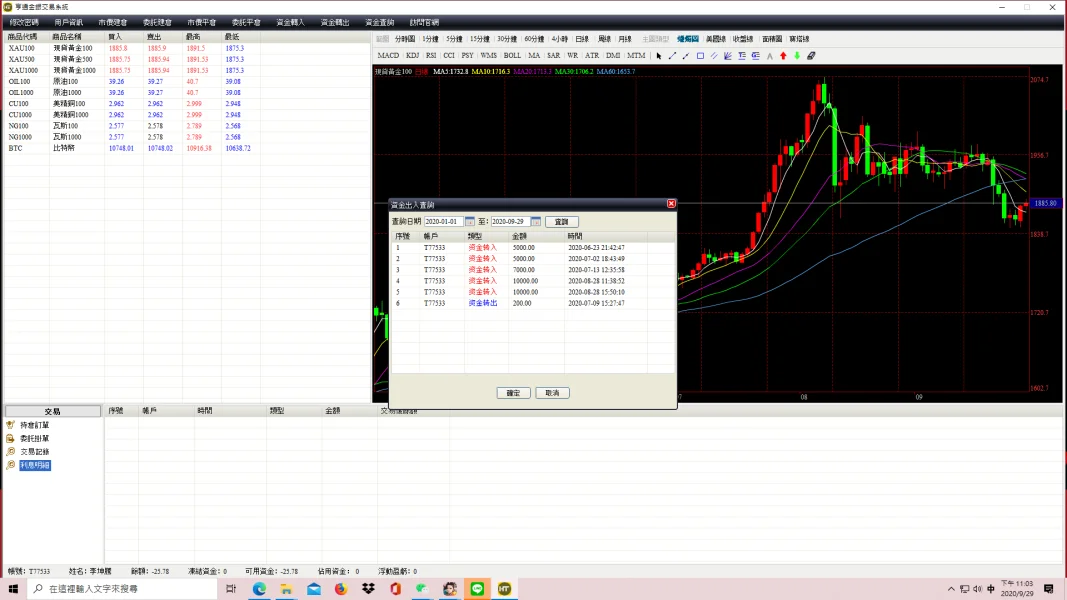Image resolution: width=1067 pixels, height=600 pixels.
Task: Click the green down-arrow marker tool
Action: click(797, 56)
